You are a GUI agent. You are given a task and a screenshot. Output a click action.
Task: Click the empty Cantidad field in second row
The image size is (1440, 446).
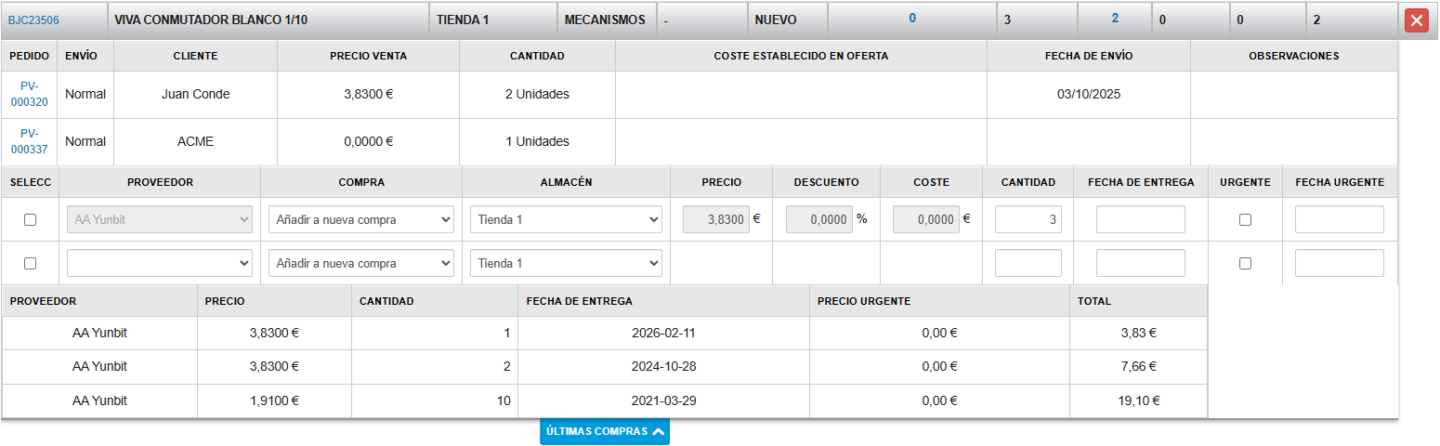click(1028, 263)
